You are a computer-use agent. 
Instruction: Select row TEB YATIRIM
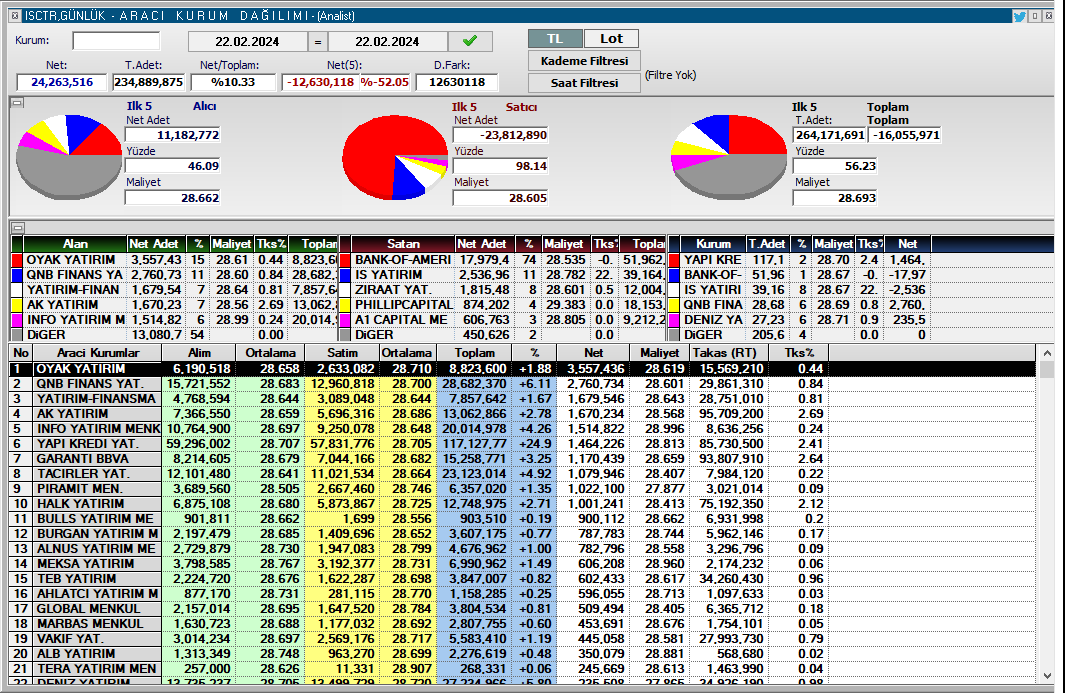523,579
